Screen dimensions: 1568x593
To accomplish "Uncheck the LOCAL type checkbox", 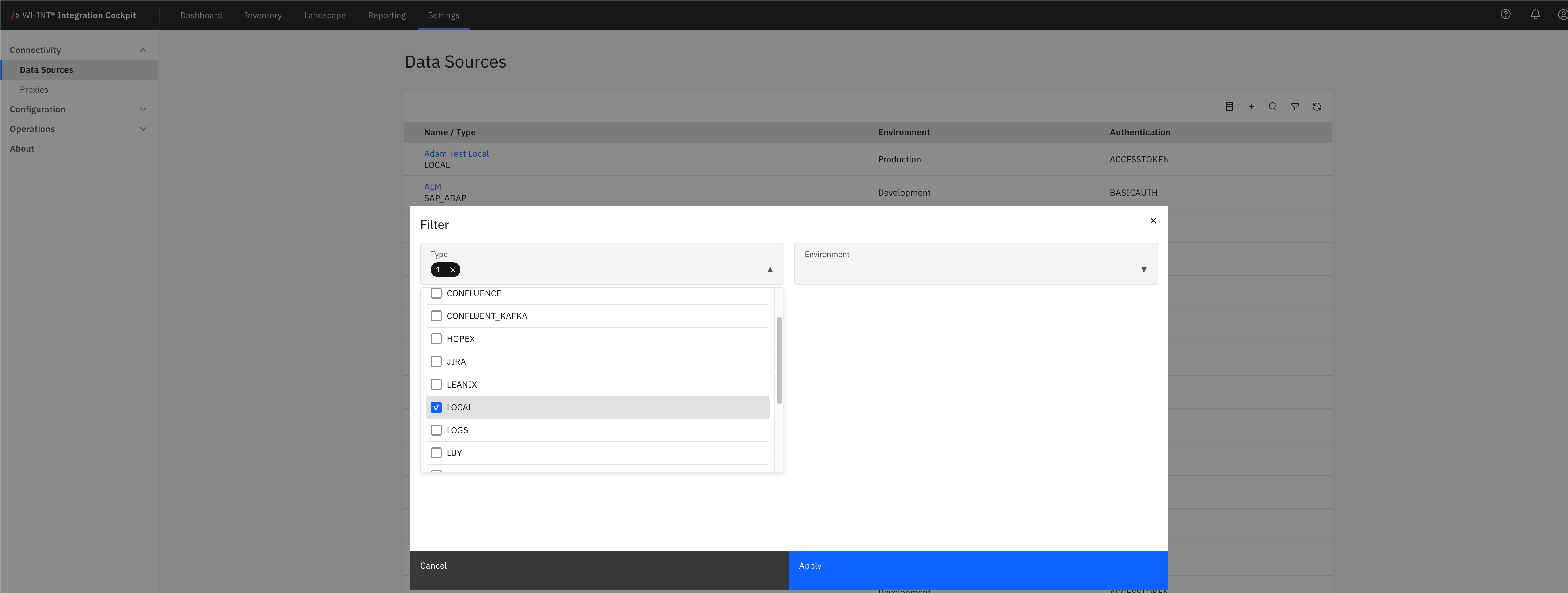I will 436,408.
